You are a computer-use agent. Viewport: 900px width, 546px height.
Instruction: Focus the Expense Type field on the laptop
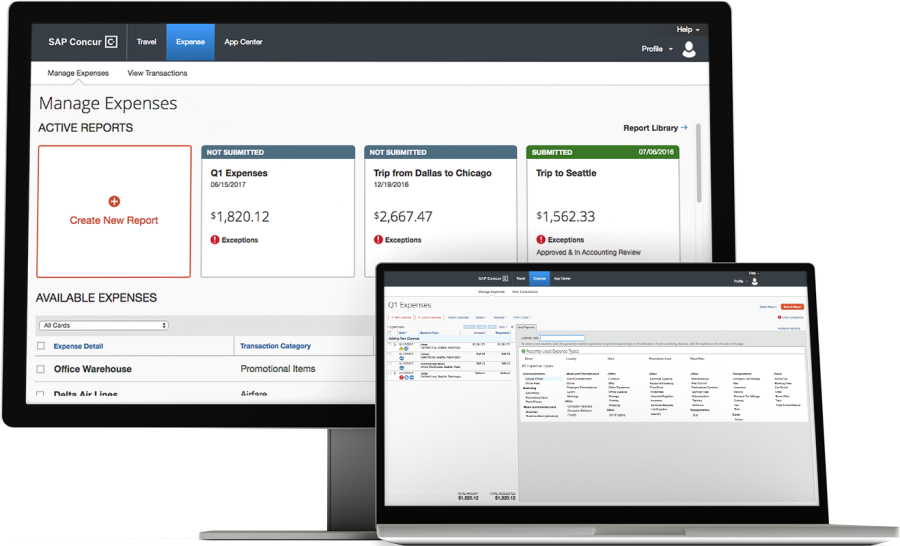pyautogui.click(x=561, y=338)
